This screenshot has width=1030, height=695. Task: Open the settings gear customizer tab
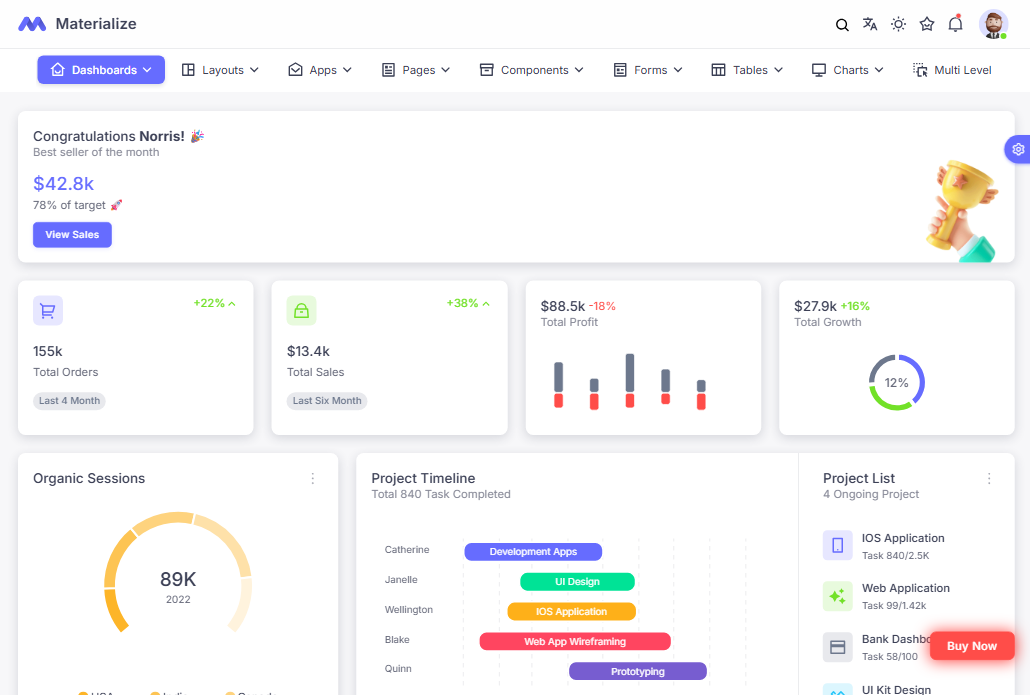[1018, 150]
